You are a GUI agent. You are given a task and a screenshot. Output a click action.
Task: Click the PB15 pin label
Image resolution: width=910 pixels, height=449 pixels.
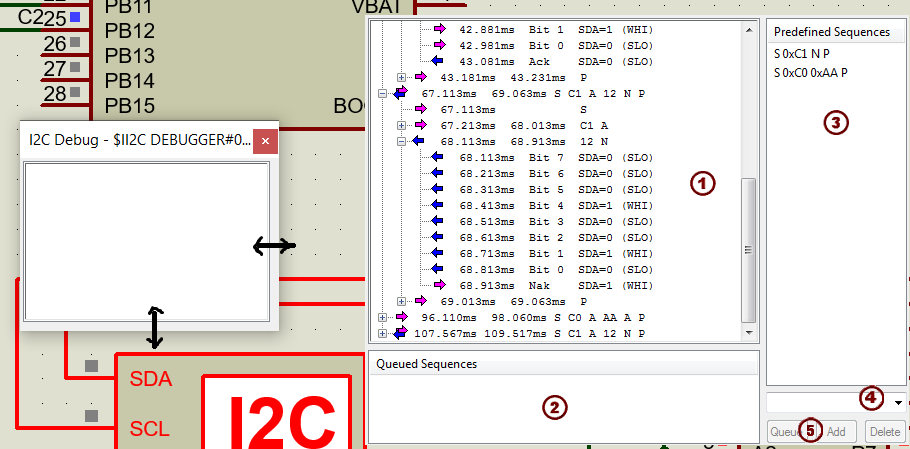click(130, 106)
